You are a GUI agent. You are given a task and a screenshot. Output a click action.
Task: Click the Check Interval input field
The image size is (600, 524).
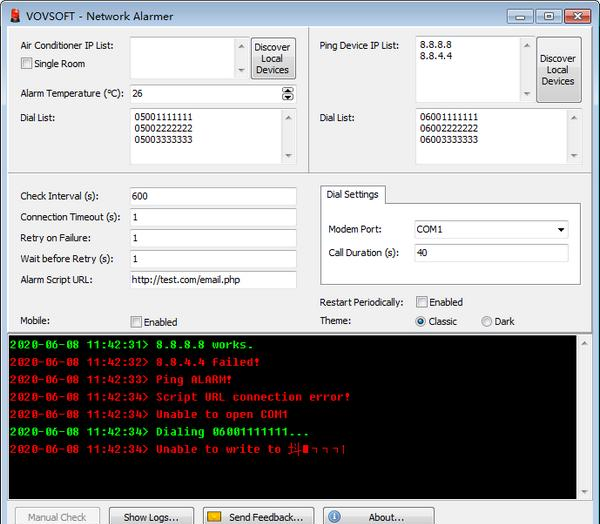[x=212, y=196]
